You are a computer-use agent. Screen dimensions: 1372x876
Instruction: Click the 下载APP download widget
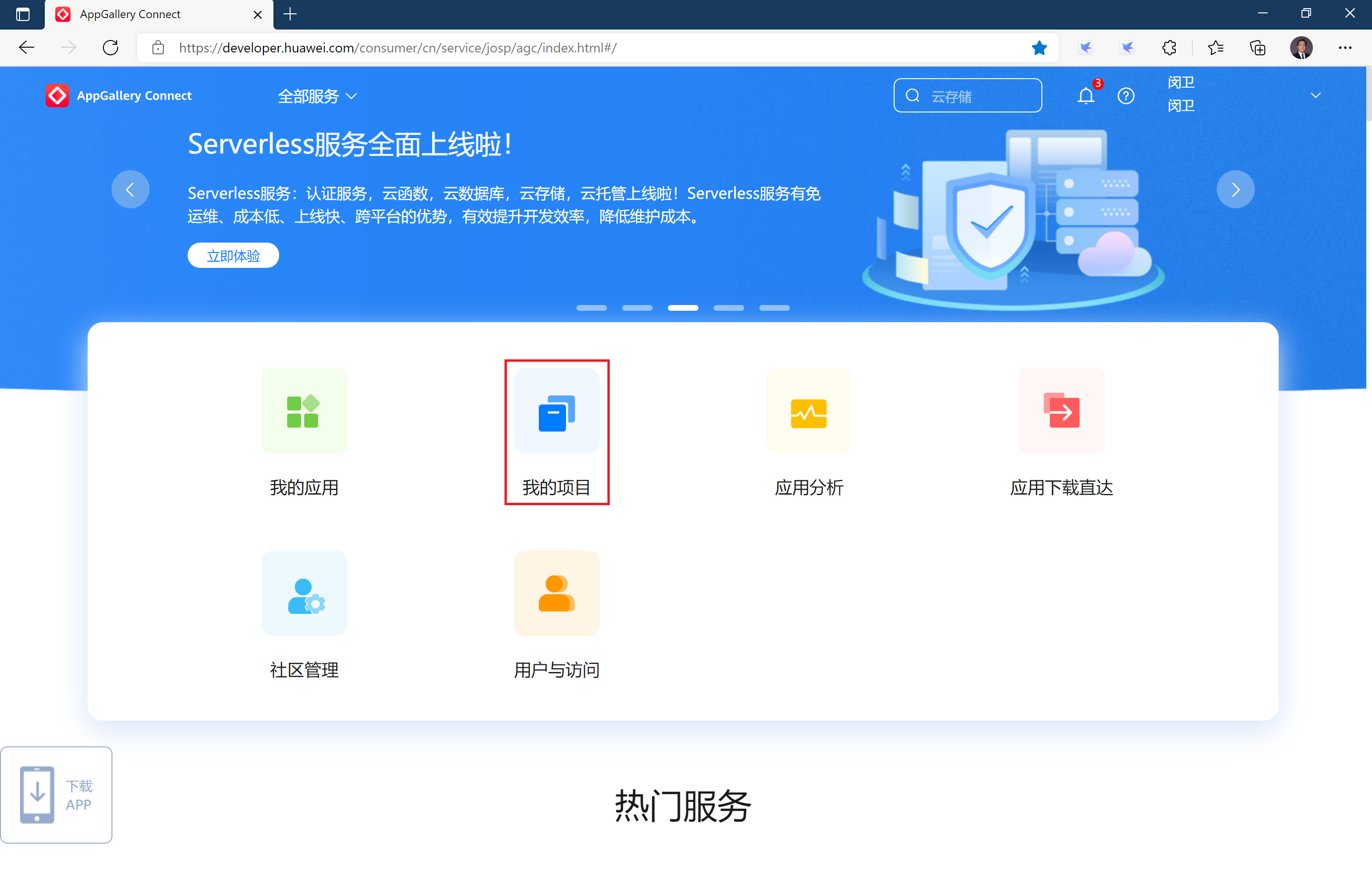(56, 795)
